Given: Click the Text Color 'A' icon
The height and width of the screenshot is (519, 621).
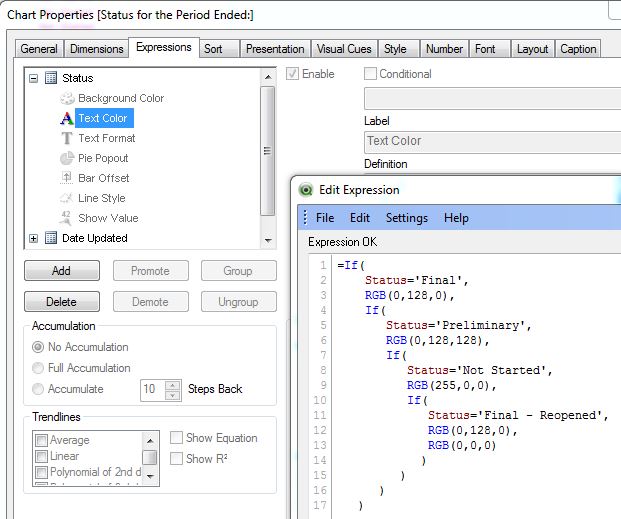Looking at the screenshot, I should pyautogui.click(x=67, y=118).
